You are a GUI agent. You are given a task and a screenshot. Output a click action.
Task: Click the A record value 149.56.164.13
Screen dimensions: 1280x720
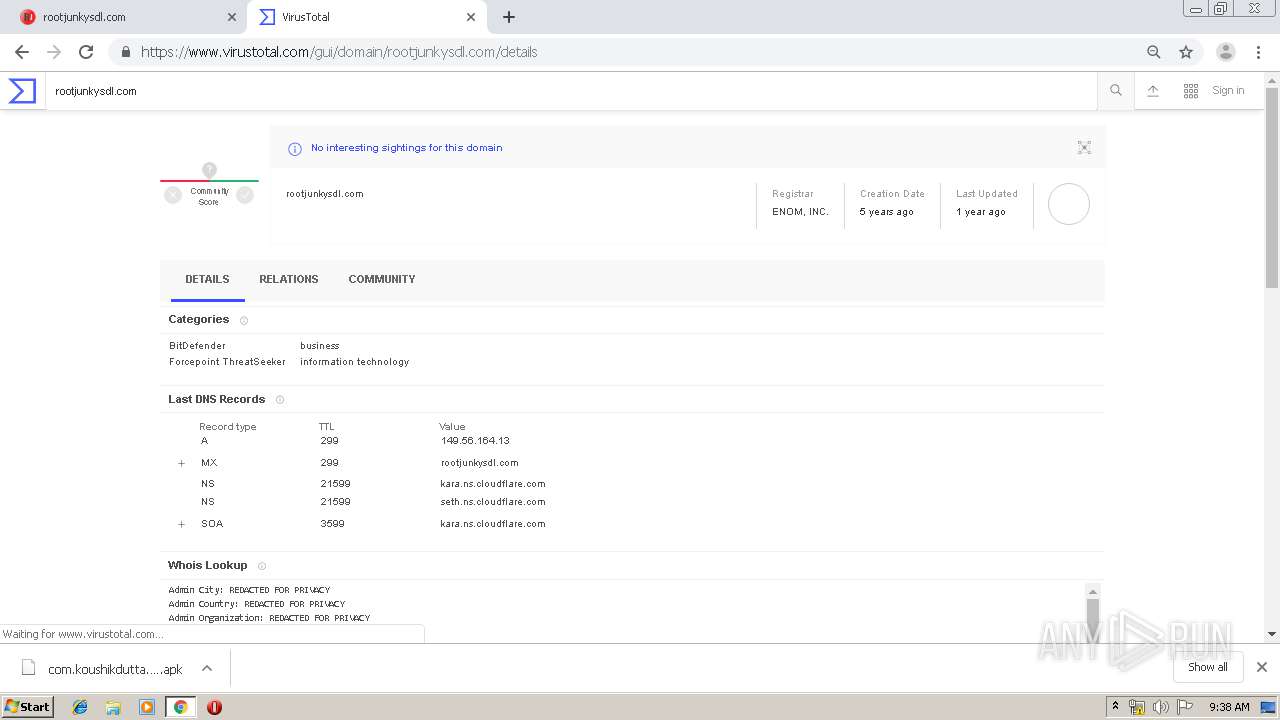click(475, 440)
